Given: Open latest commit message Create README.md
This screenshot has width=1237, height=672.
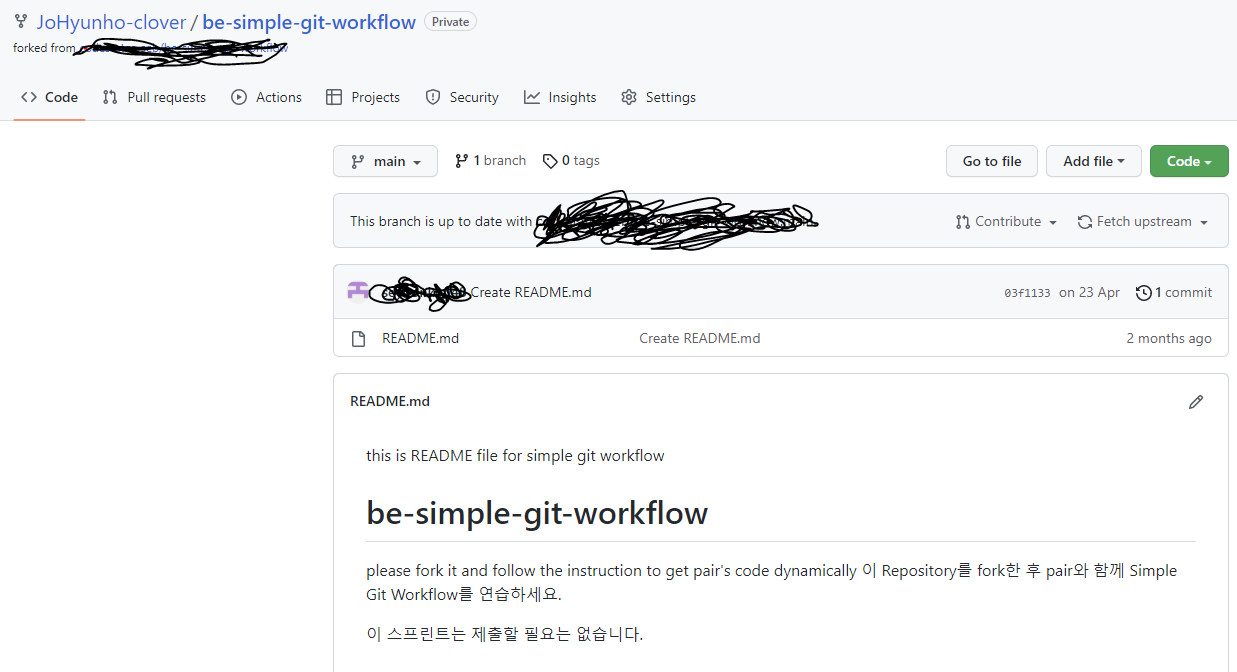Looking at the screenshot, I should click(531, 292).
